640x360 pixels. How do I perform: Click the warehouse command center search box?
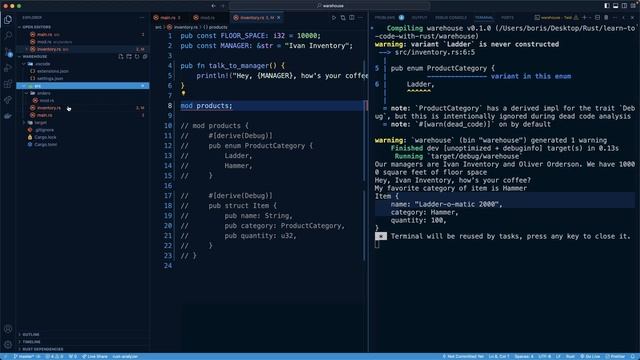(x=330, y=6)
